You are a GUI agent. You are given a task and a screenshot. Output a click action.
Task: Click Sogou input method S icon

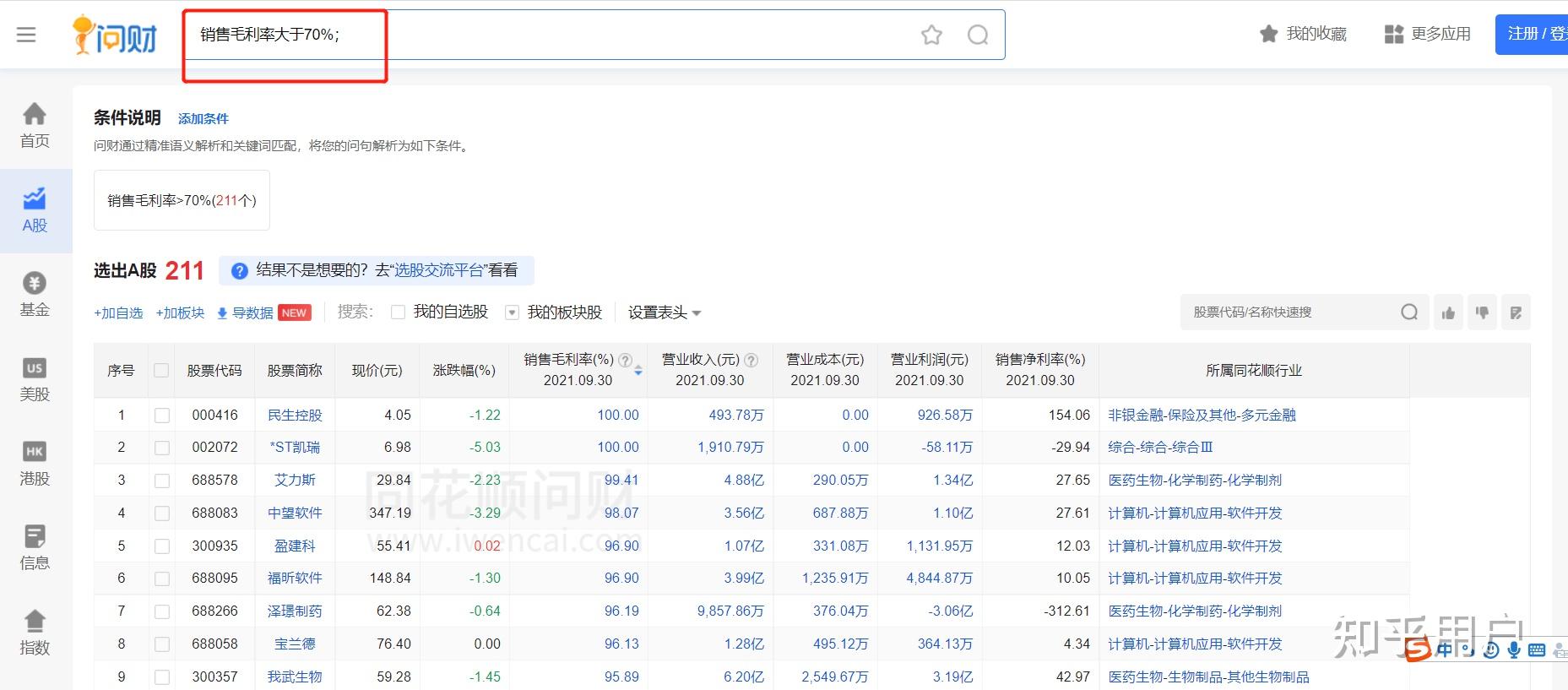click(x=1419, y=649)
